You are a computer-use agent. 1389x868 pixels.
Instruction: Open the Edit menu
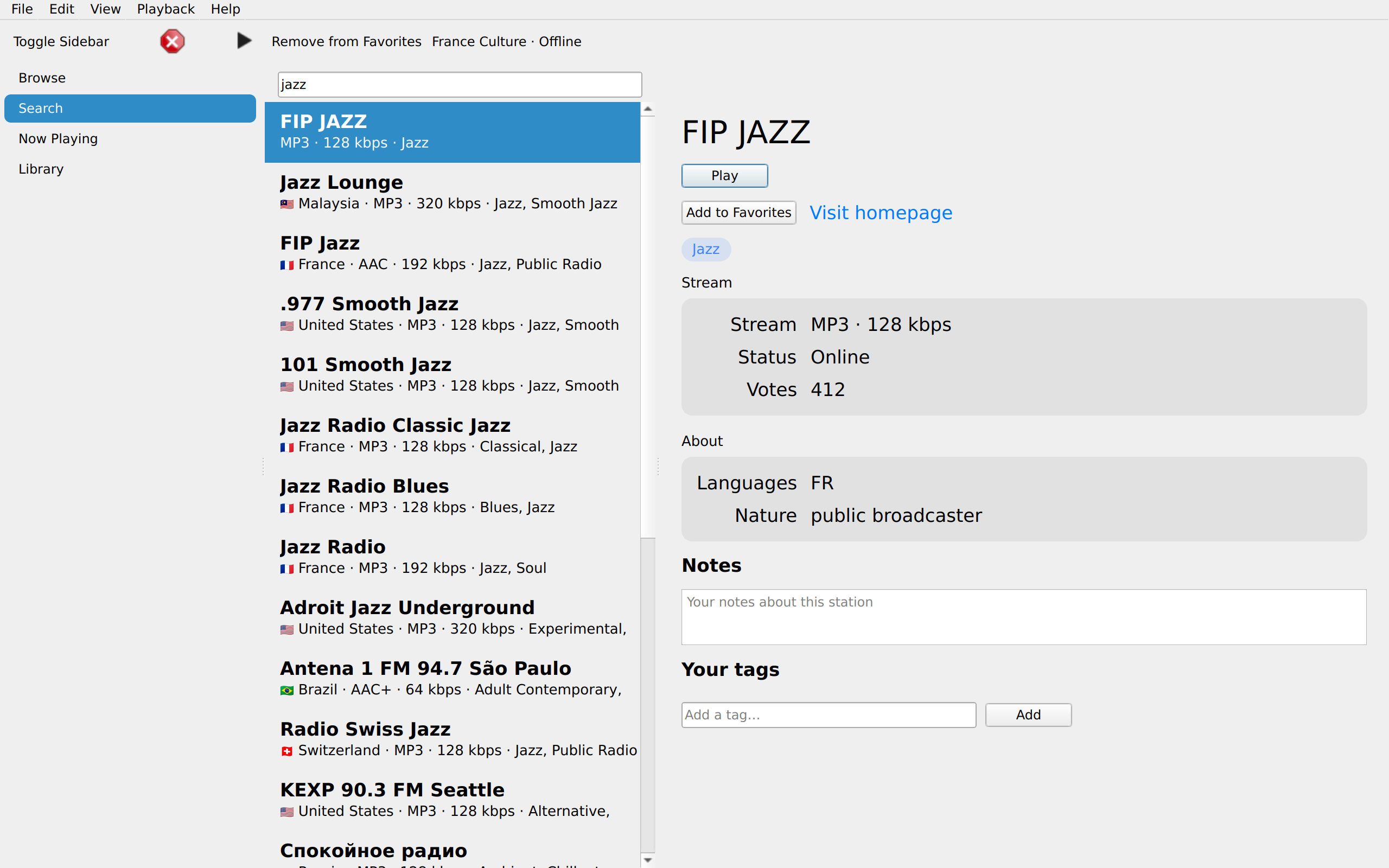[x=61, y=9]
